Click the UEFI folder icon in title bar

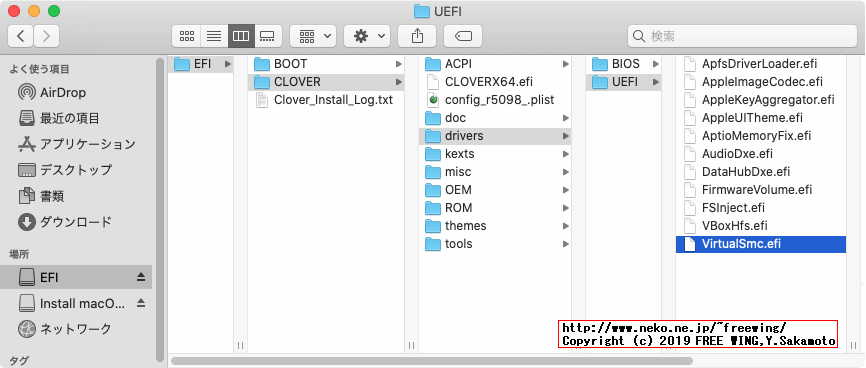pos(421,11)
